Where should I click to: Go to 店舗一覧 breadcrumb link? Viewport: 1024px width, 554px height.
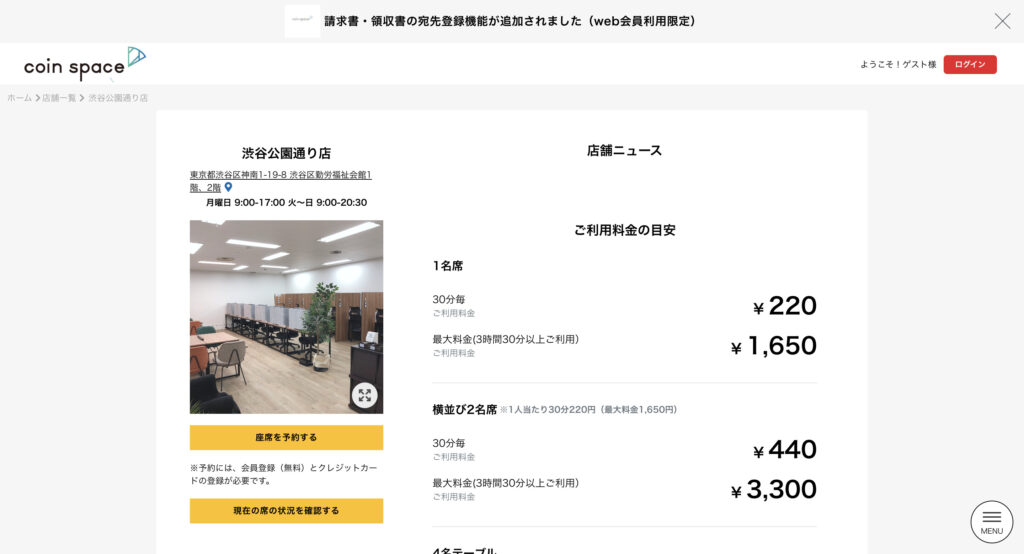(x=59, y=98)
